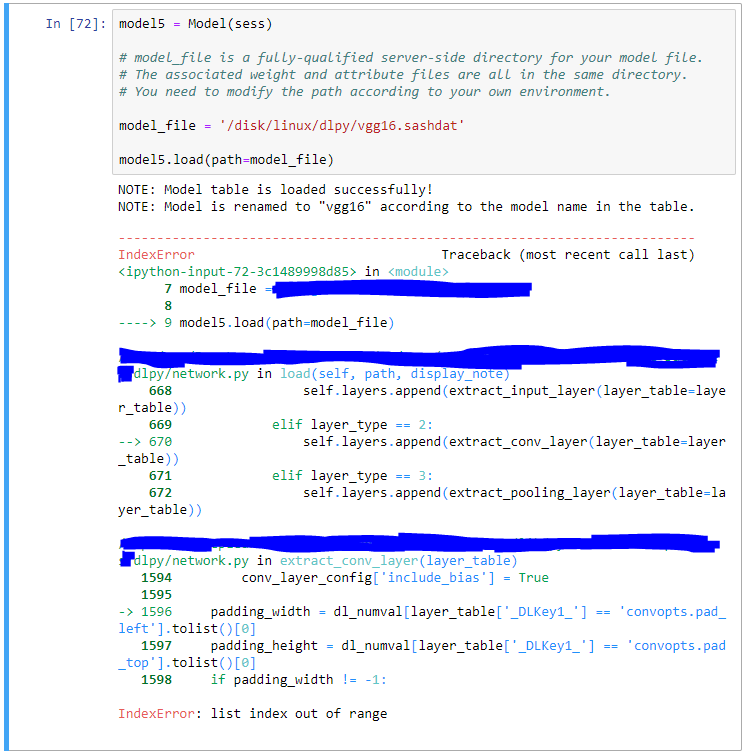Screen dimensions: 748x755
Task: Click traceback line 672 with extract_pooling_layer
Action: point(422,501)
